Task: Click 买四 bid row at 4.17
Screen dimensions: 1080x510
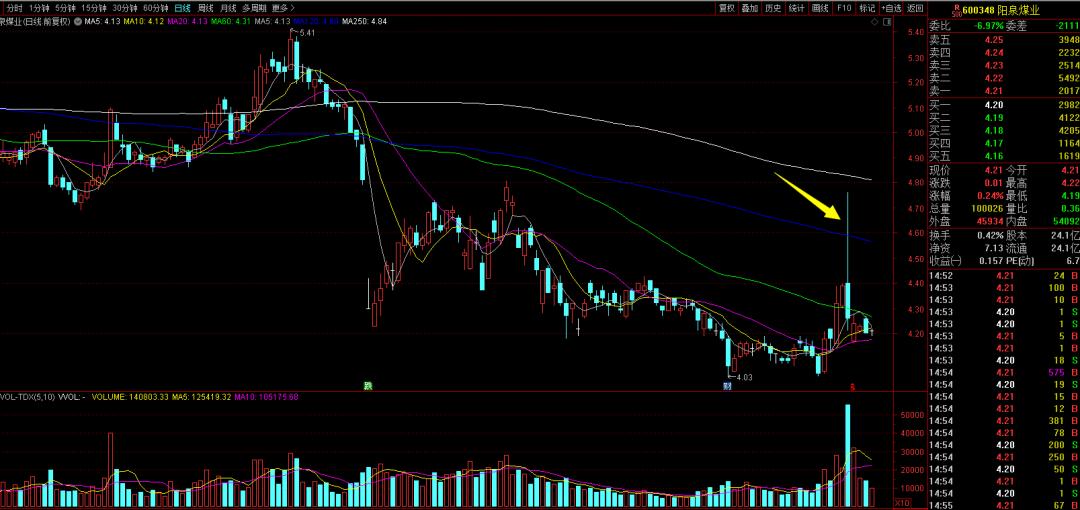Action: [x=1004, y=144]
